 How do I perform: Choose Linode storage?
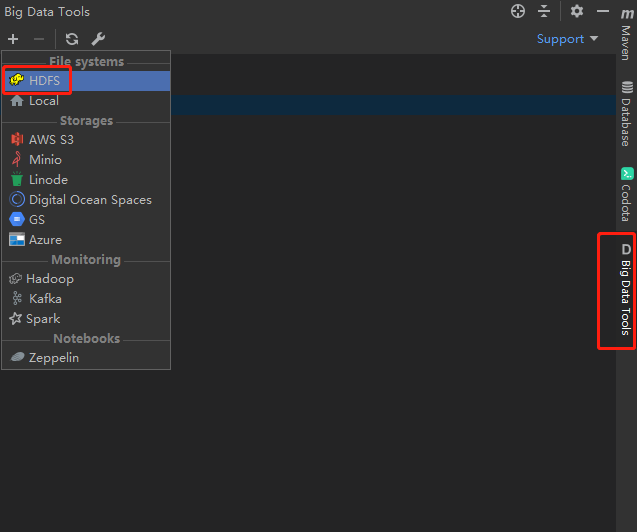(86, 179)
